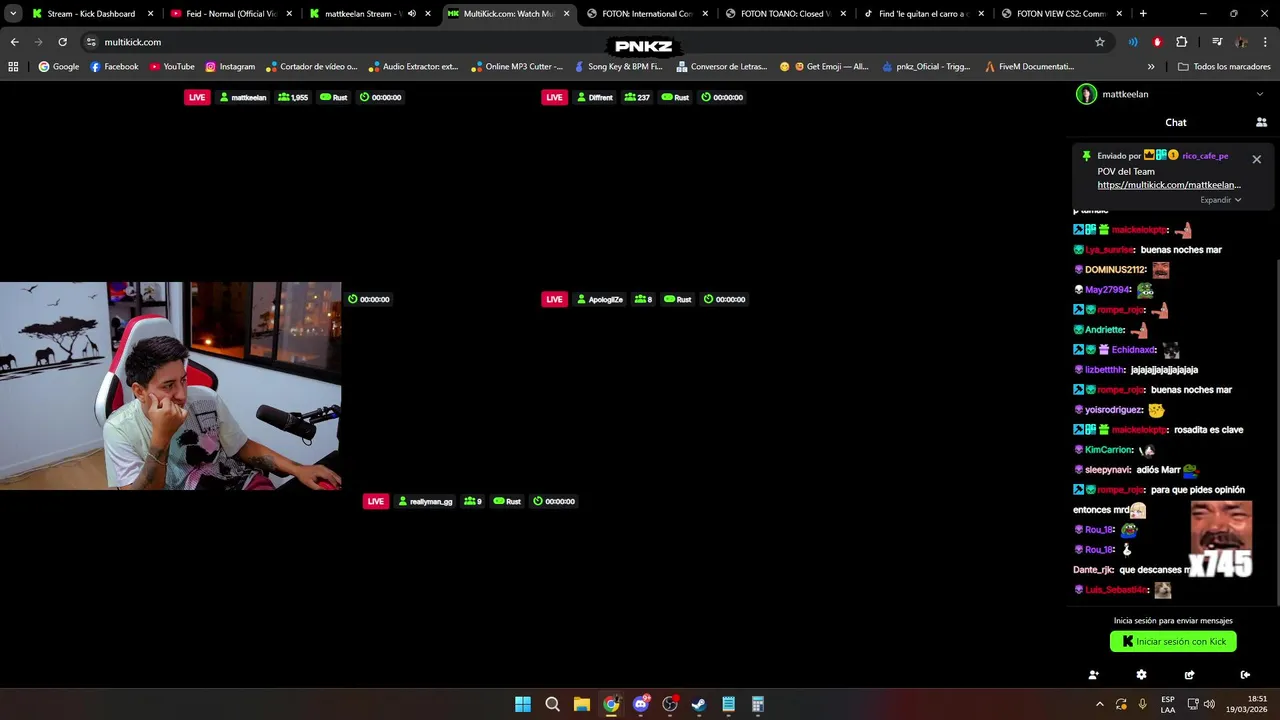Open the Windows Start menu

(x=523, y=704)
